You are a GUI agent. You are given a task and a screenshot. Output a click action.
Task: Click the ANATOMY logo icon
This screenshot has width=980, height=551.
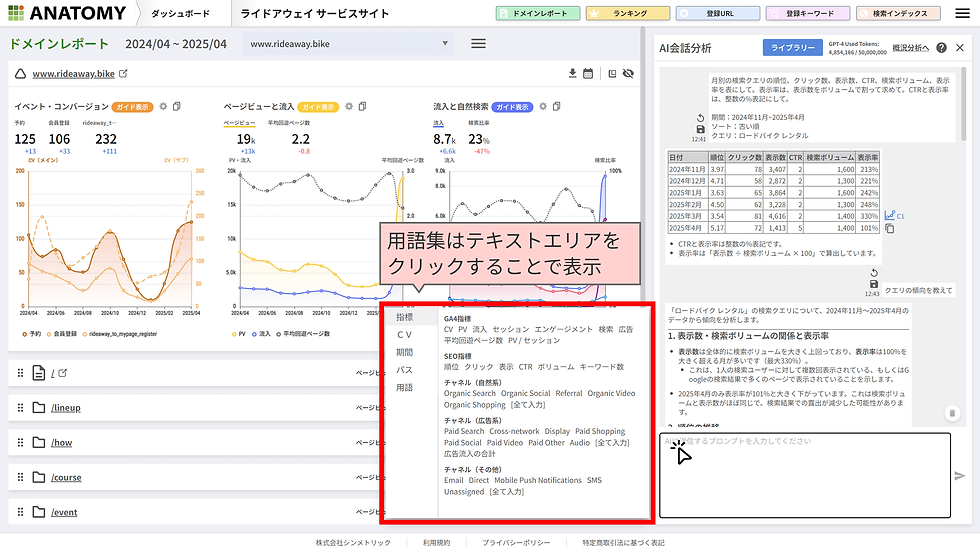(x=16, y=13)
